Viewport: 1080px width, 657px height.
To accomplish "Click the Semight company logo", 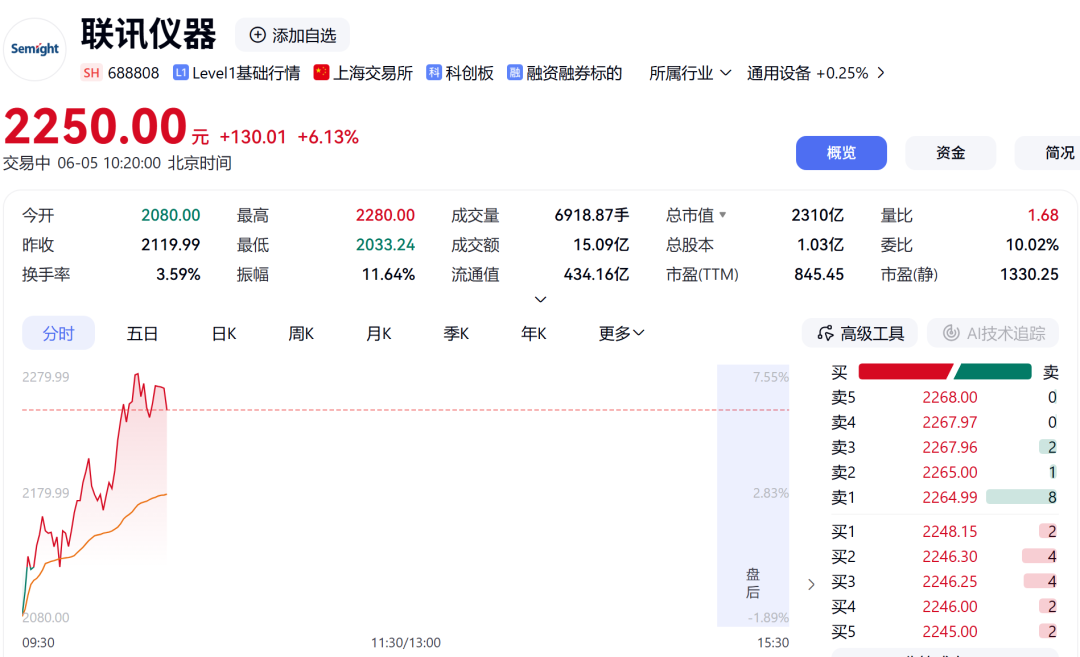I will [x=34, y=49].
